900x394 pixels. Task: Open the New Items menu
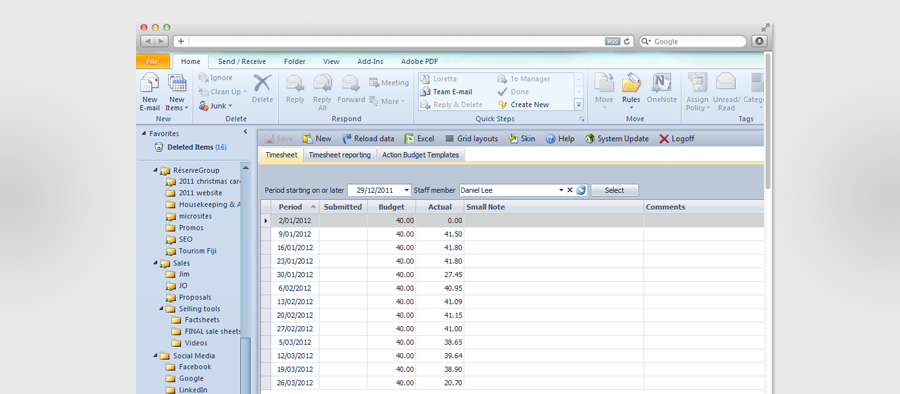(x=177, y=92)
